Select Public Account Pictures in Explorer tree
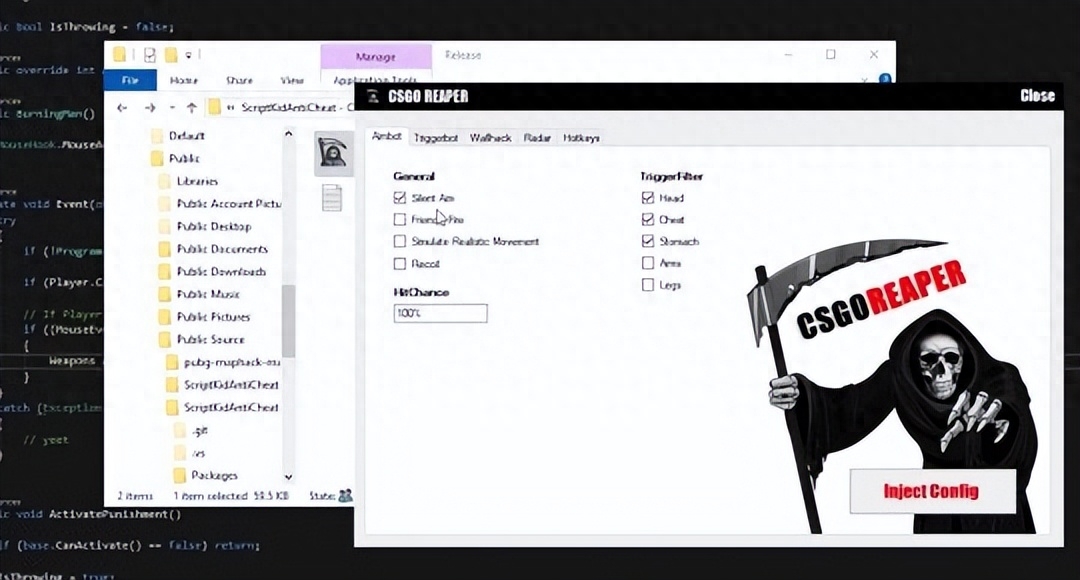This screenshot has width=1080, height=580. (229, 204)
